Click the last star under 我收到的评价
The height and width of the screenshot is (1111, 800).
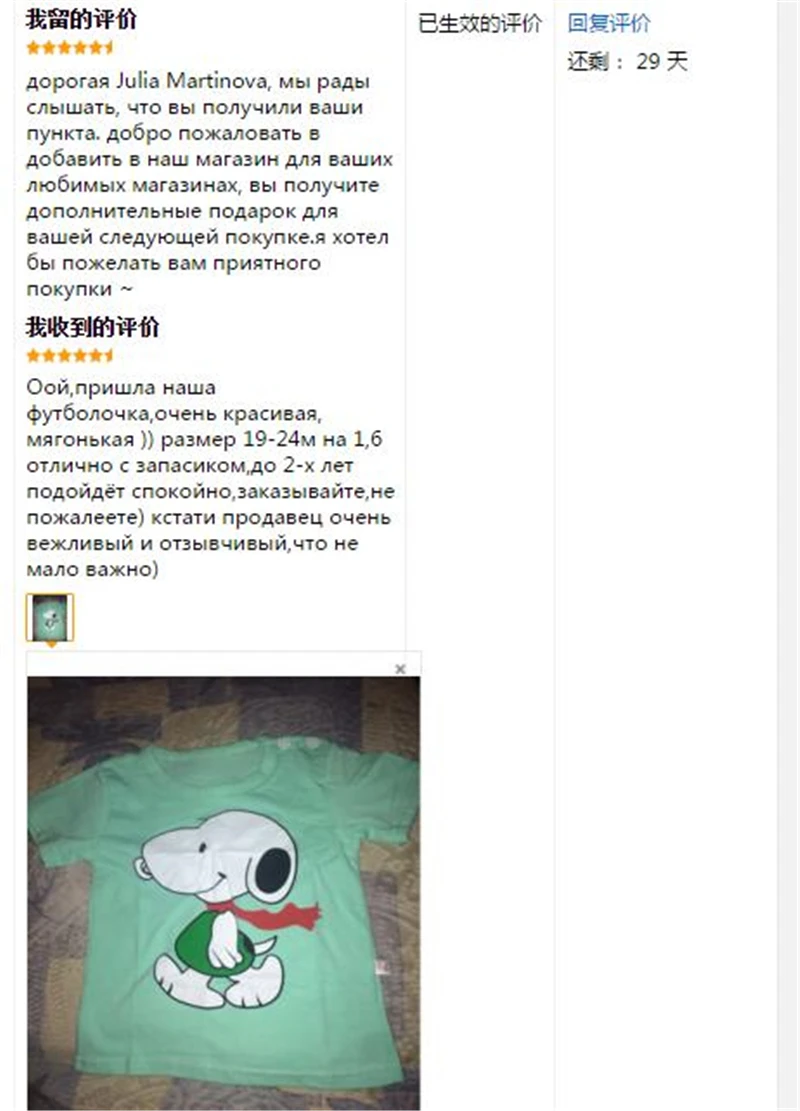coord(108,356)
